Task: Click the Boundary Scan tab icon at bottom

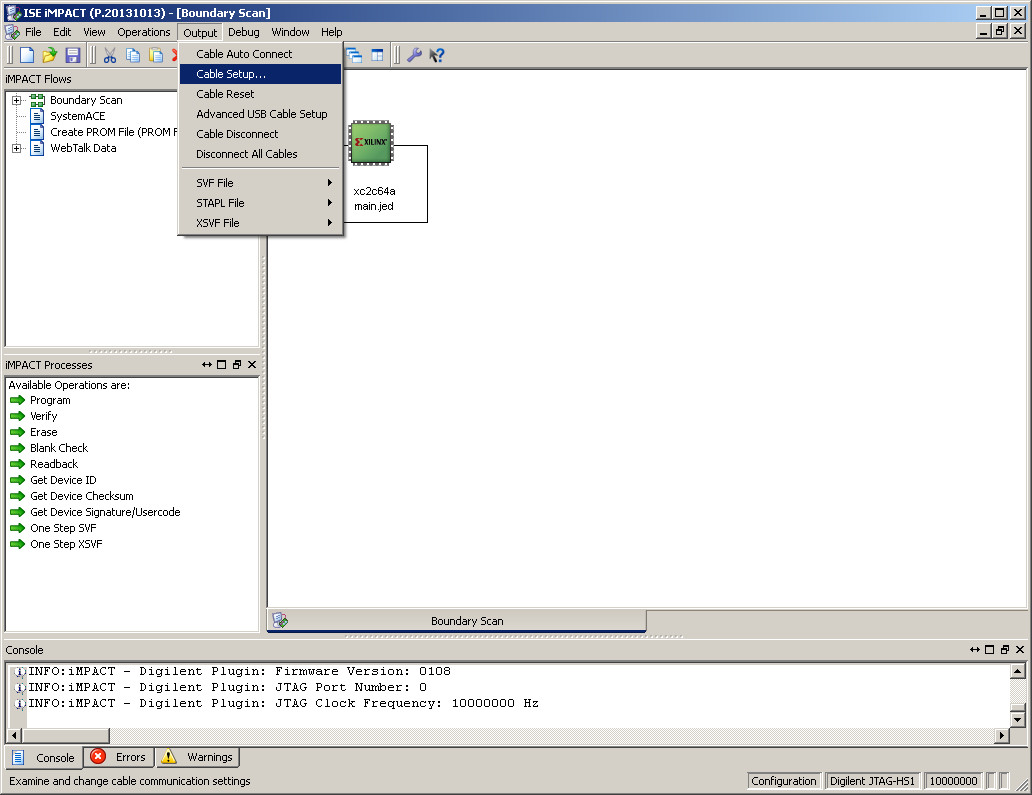Action: [x=280, y=620]
